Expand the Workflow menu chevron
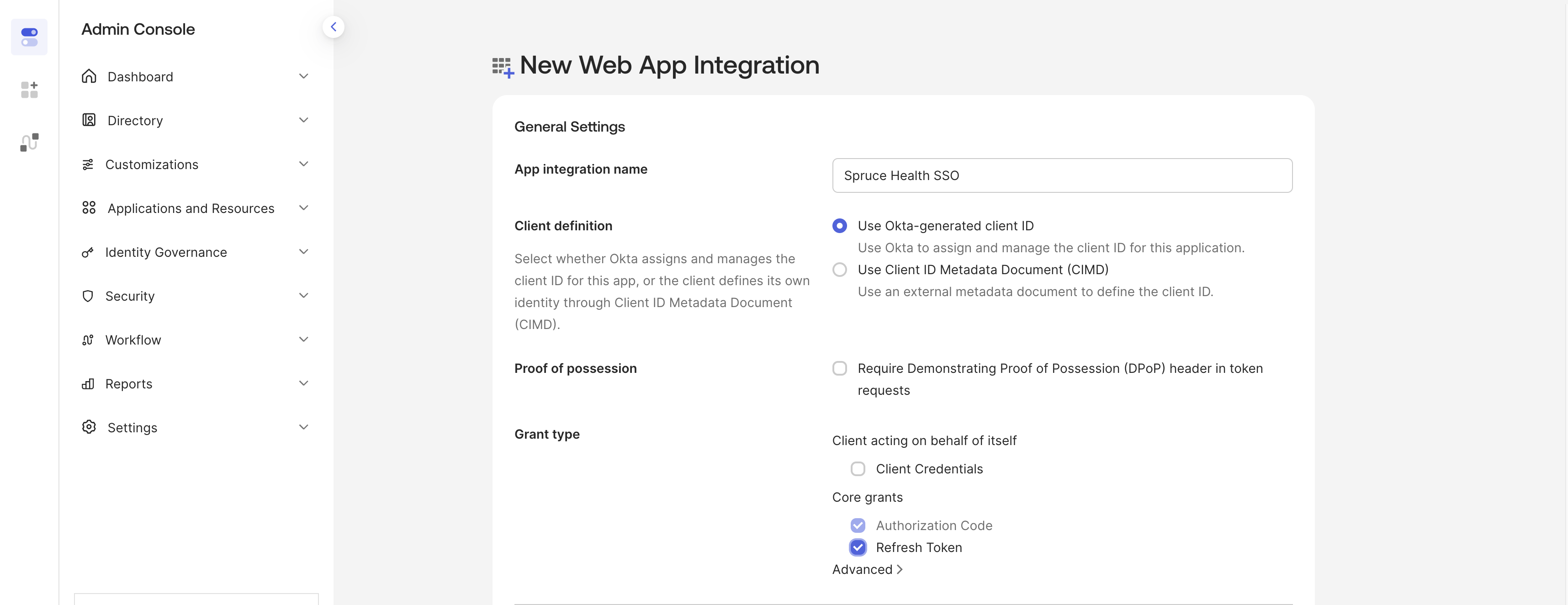1568x605 pixels. coord(304,339)
